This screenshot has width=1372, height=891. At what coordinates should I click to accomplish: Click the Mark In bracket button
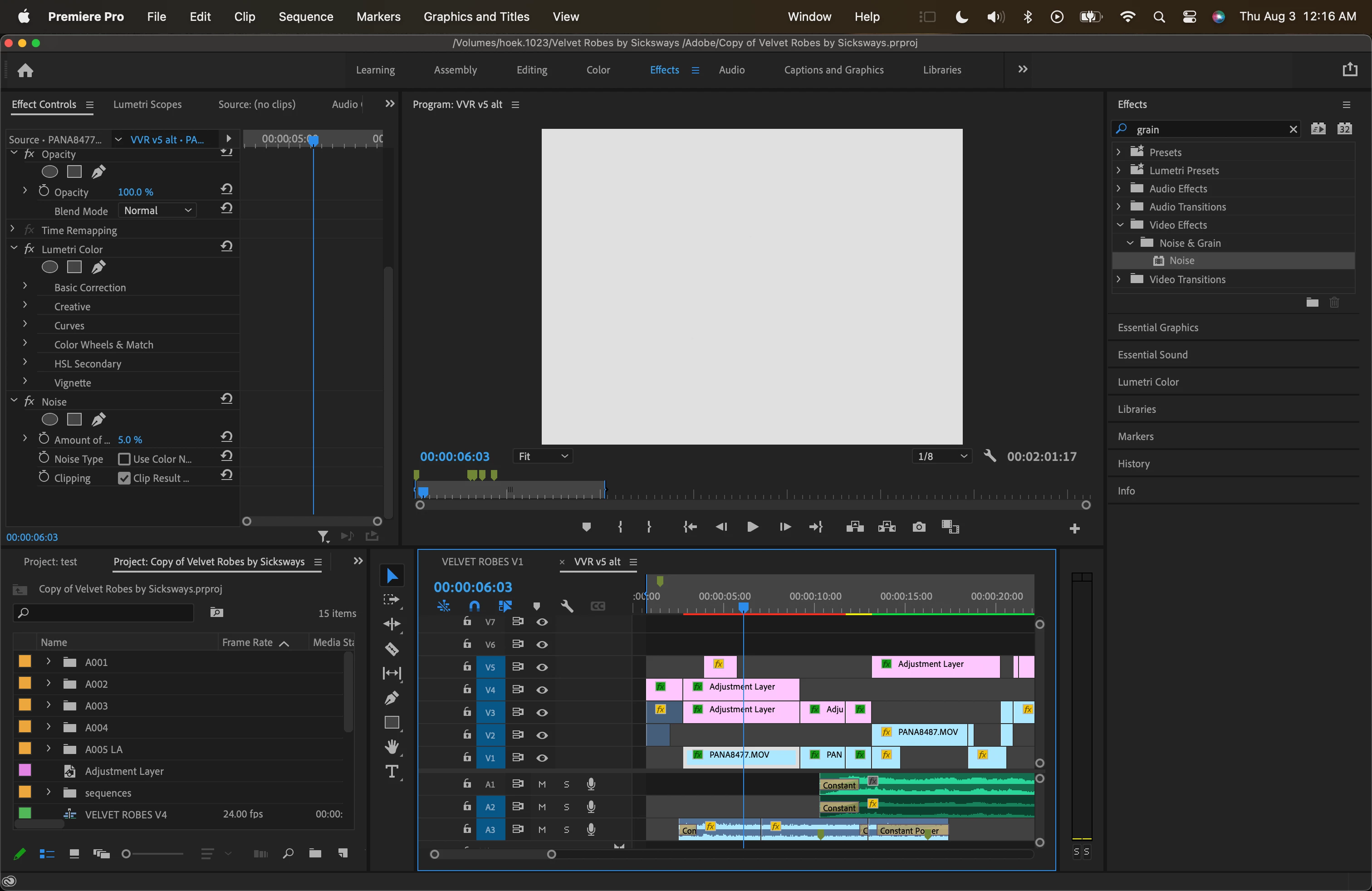pos(620,527)
